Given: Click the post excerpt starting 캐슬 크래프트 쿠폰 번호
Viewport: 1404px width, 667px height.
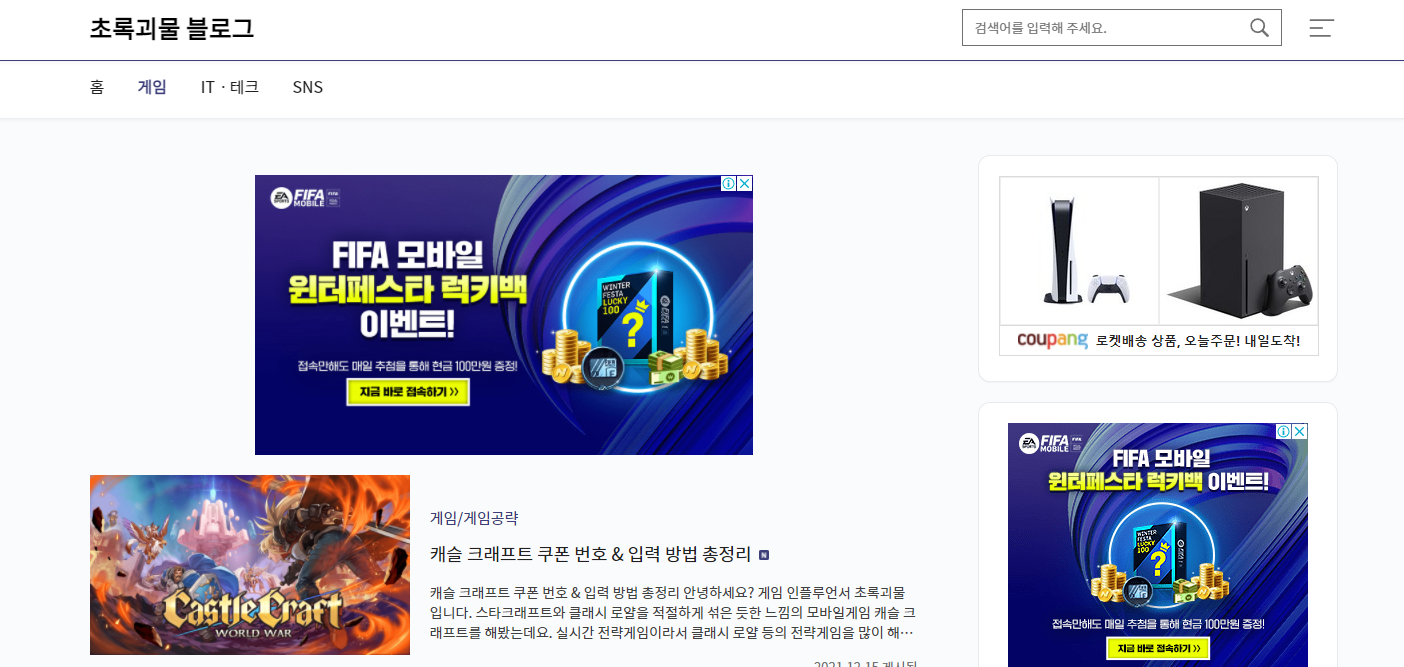Looking at the screenshot, I should tap(672, 611).
